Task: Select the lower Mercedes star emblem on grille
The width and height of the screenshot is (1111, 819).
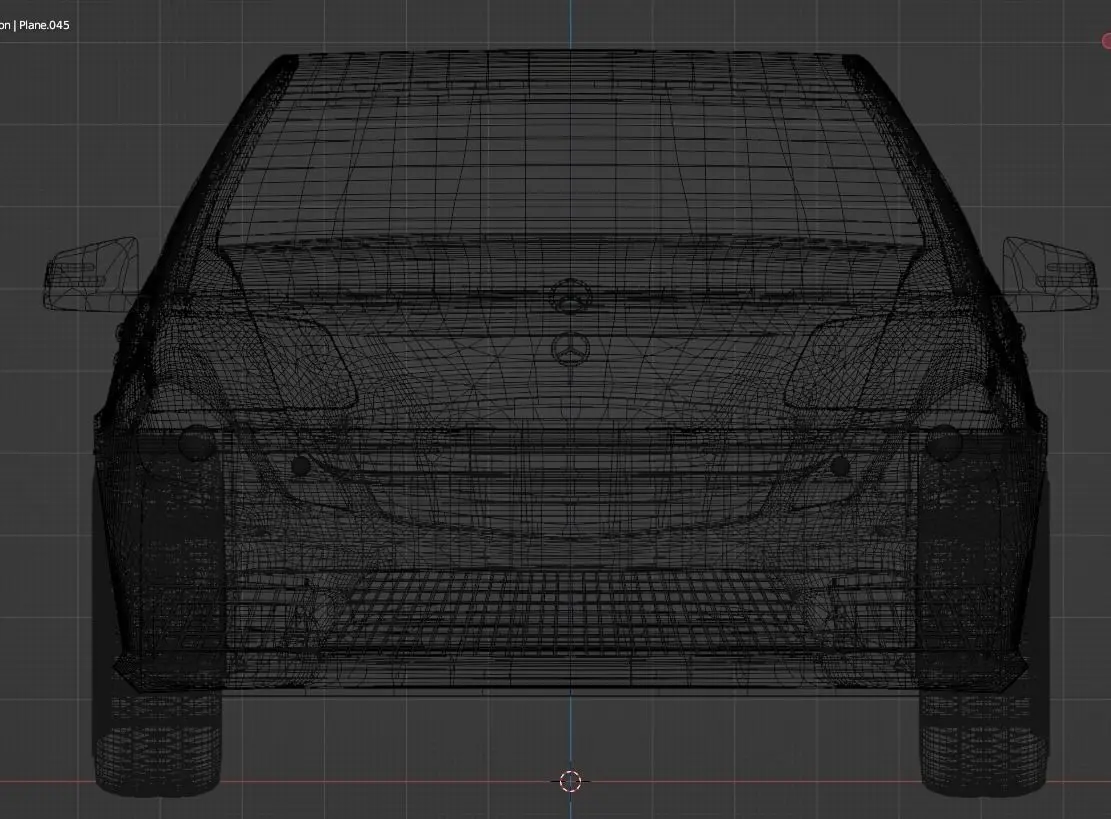Action: (570, 348)
